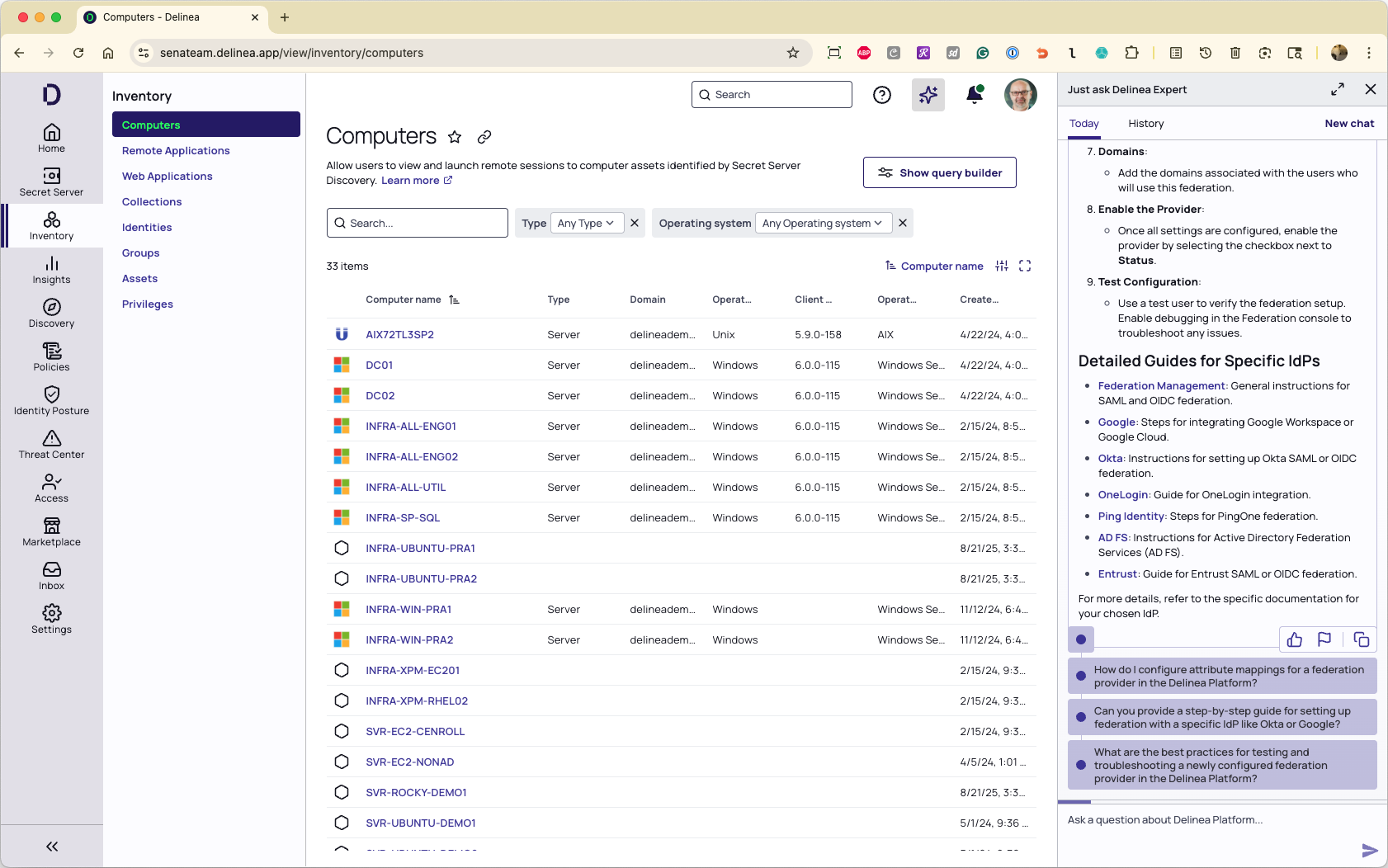1388x868 pixels.
Task: Collapse the left navigation sidebar
Action: click(x=51, y=847)
